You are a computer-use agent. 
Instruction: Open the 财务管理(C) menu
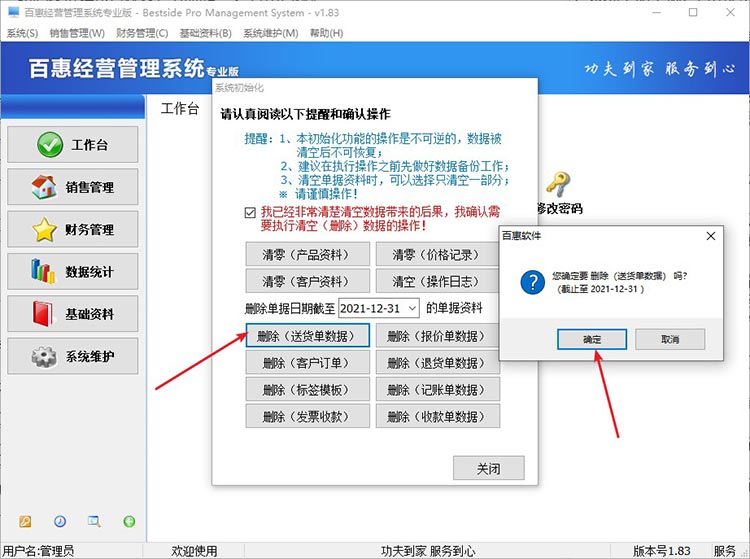[142, 33]
